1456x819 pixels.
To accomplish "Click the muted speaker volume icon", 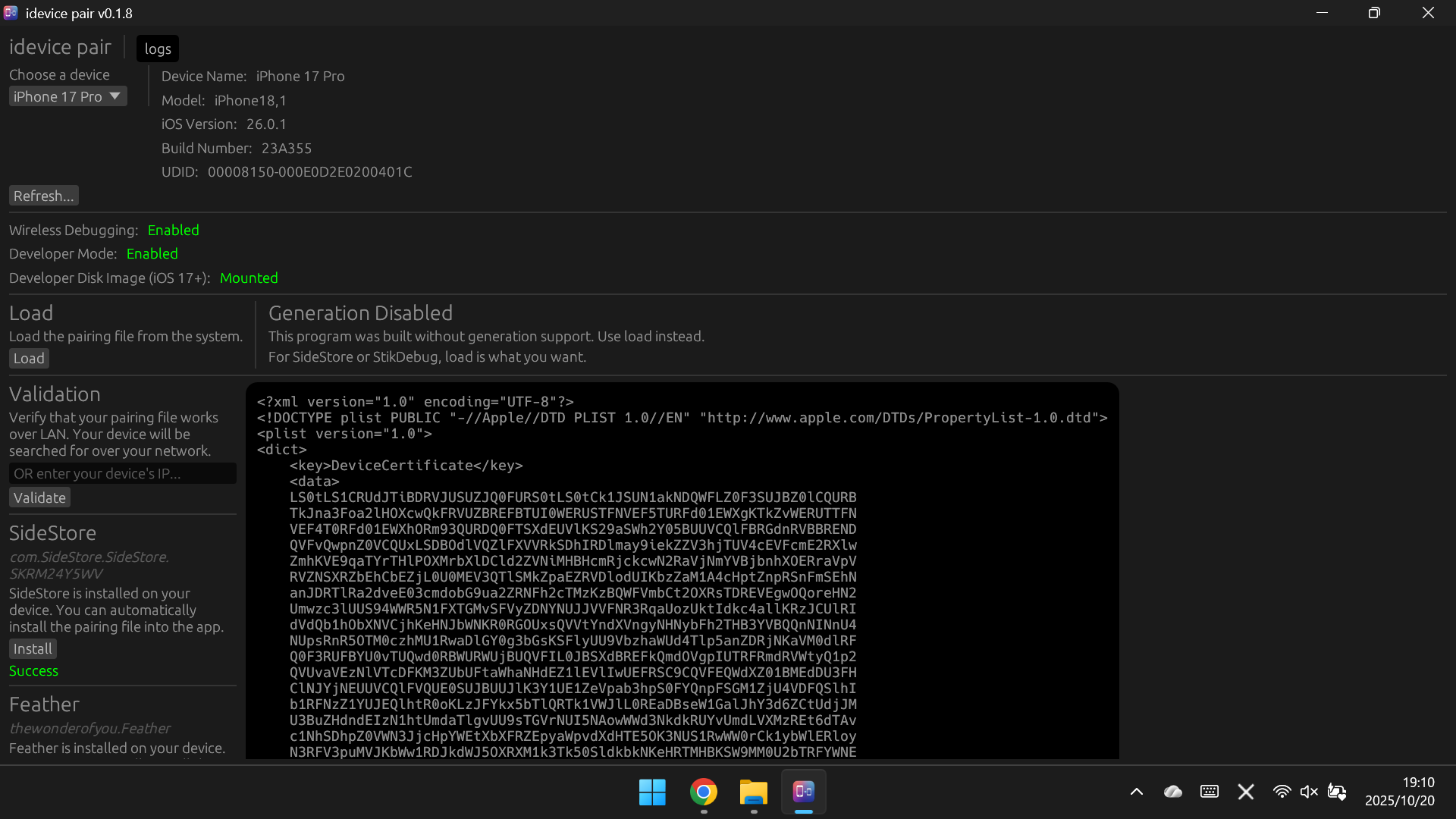I will coord(1309,792).
